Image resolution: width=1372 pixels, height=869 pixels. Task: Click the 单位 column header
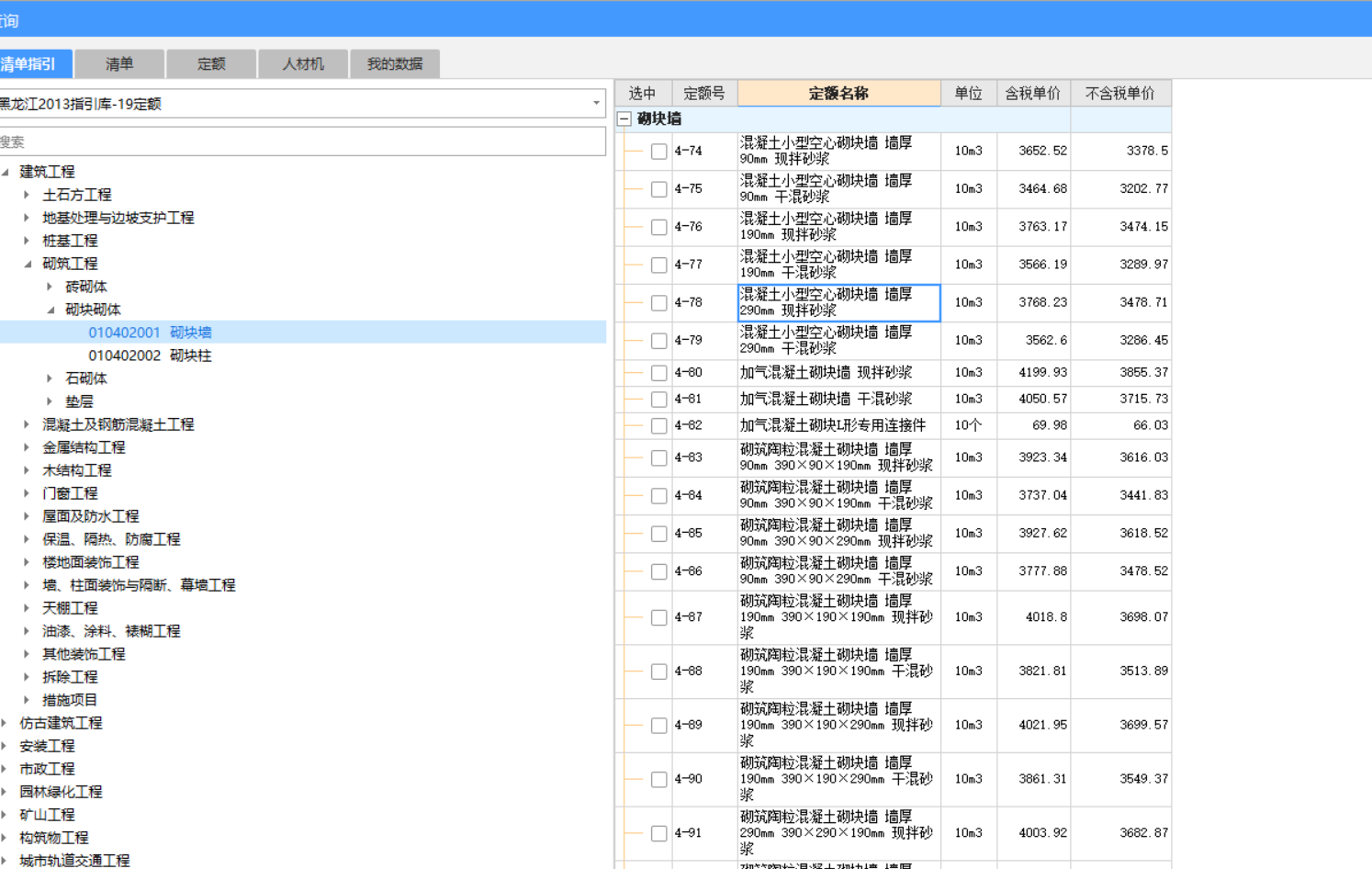(x=969, y=93)
